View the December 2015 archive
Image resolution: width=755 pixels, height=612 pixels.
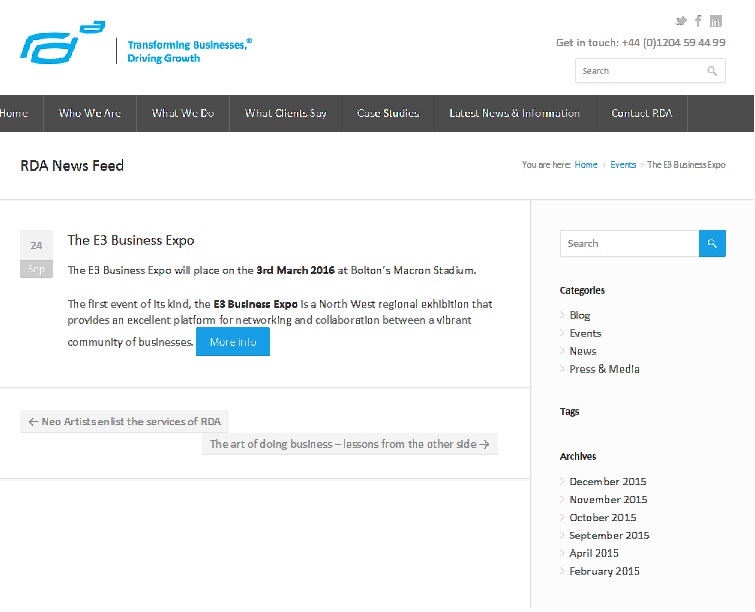point(608,482)
